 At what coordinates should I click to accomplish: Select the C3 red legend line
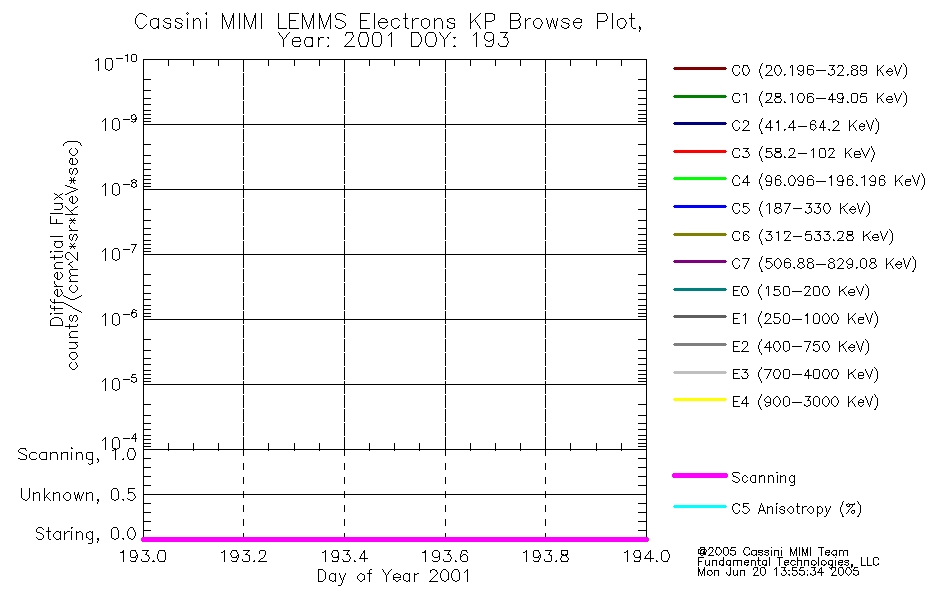pos(699,152)
